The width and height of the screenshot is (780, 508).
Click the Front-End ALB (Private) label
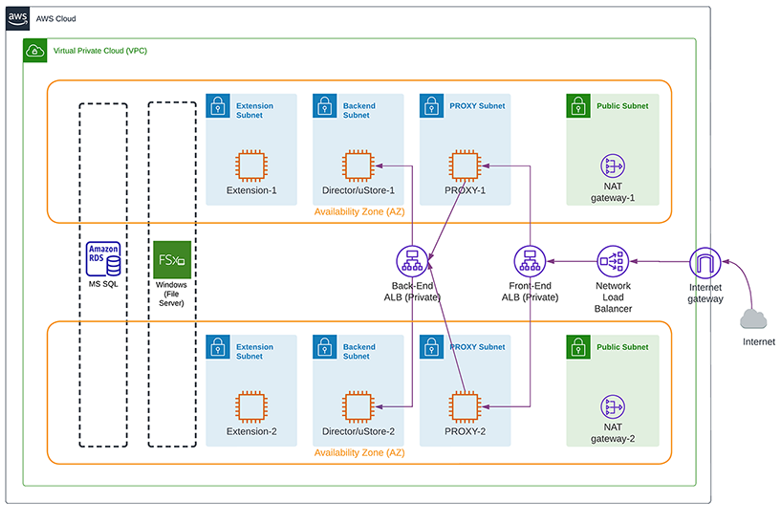click(530, 292)
